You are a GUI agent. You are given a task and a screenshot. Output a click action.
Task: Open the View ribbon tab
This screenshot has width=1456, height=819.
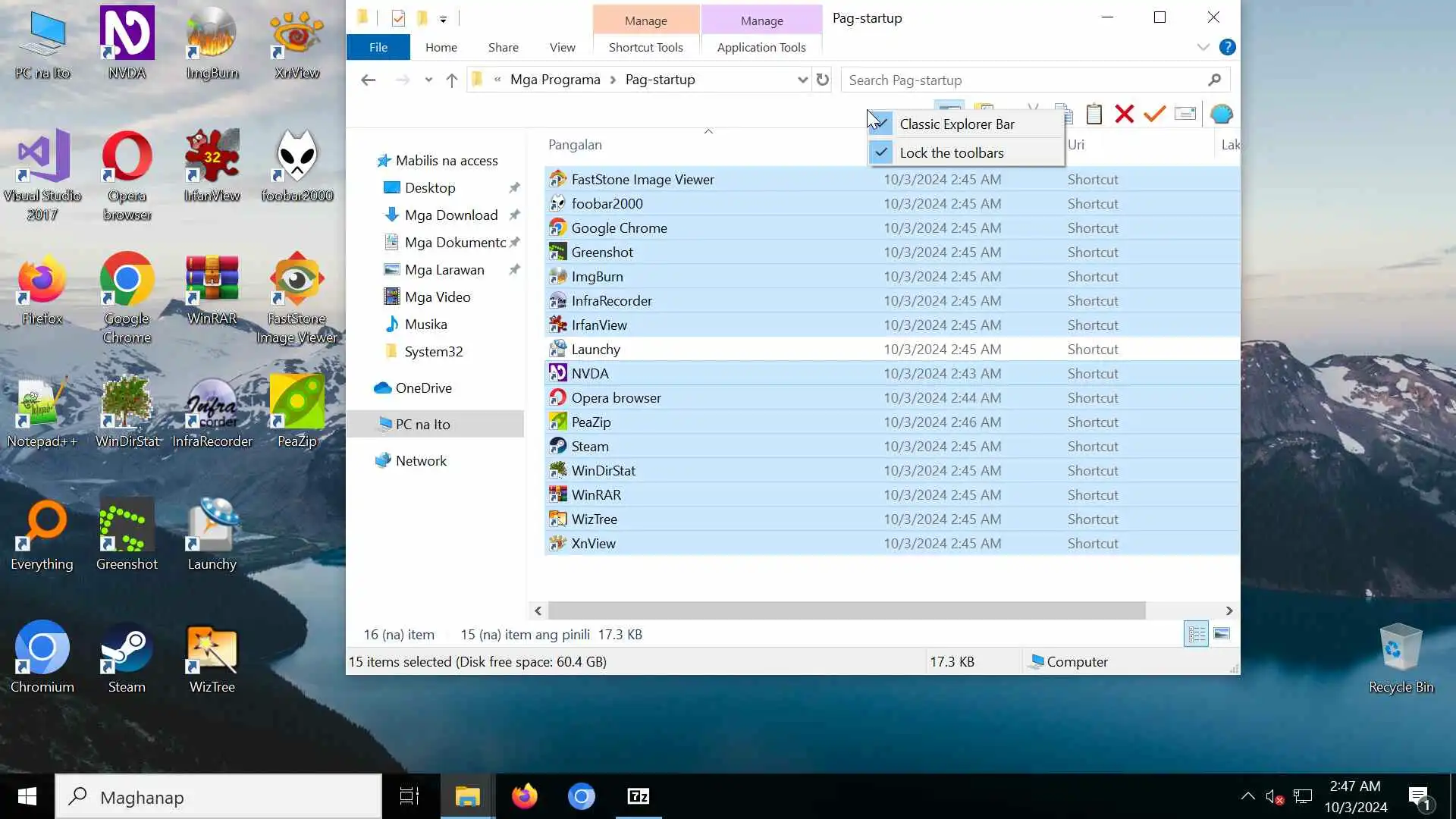pyautogui.click(x=562, y=47)
